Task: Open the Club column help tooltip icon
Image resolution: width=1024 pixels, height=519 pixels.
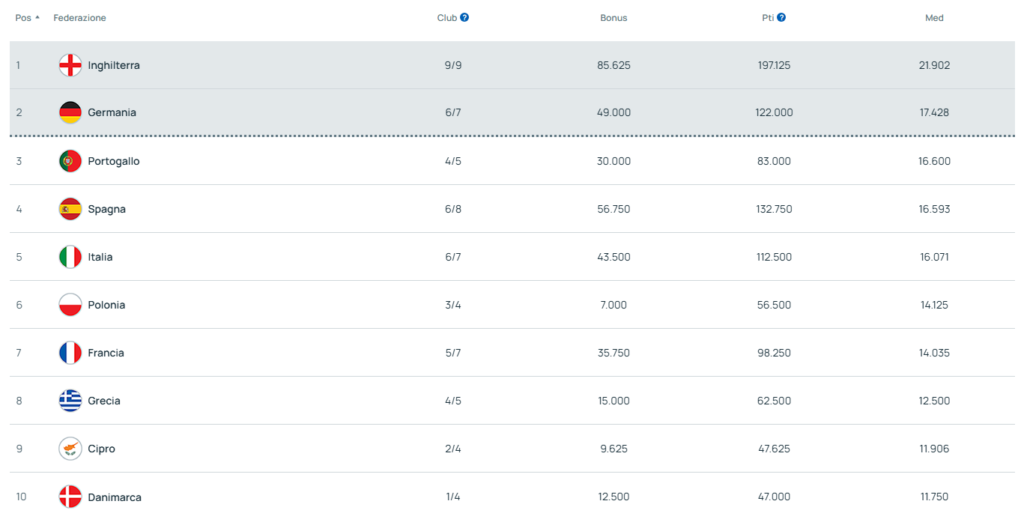Action: (464, 18)
